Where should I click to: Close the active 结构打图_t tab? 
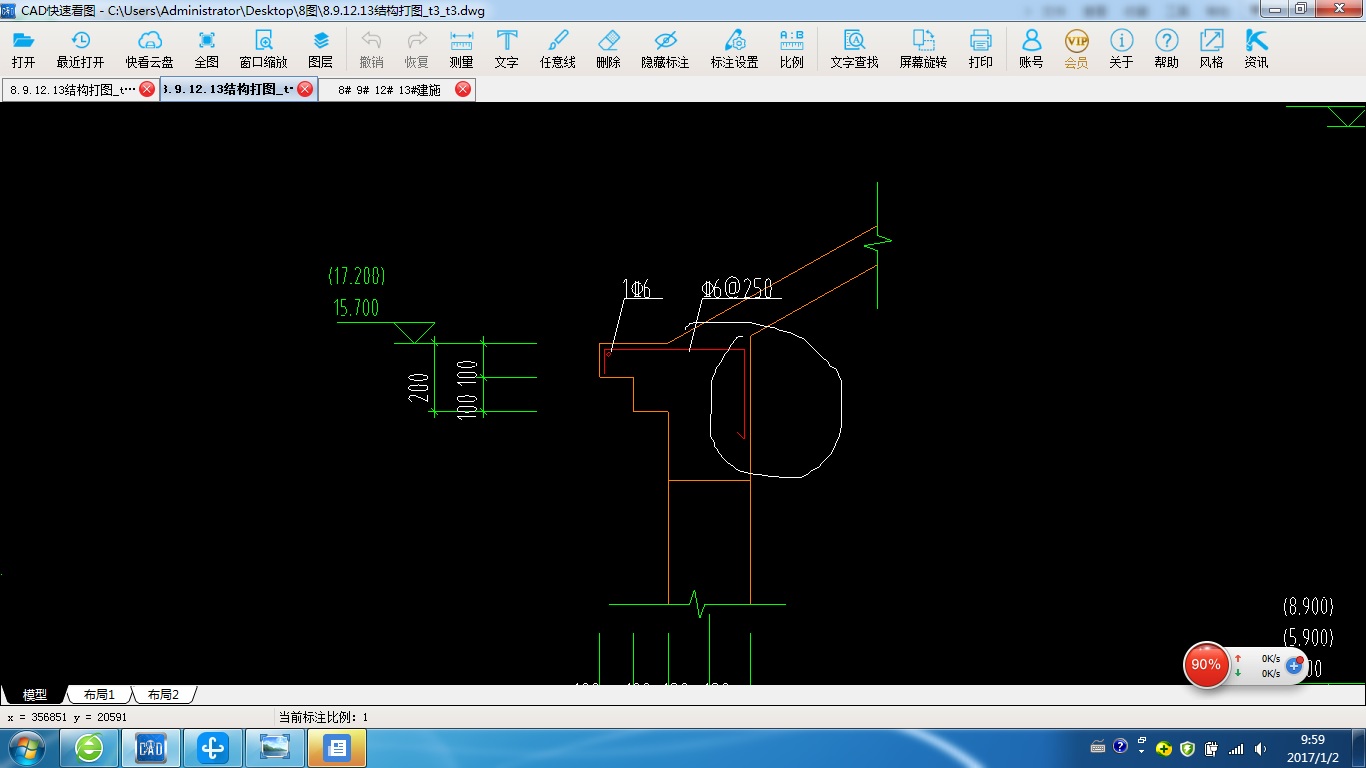pyautogui.click(x=305, y=89)
